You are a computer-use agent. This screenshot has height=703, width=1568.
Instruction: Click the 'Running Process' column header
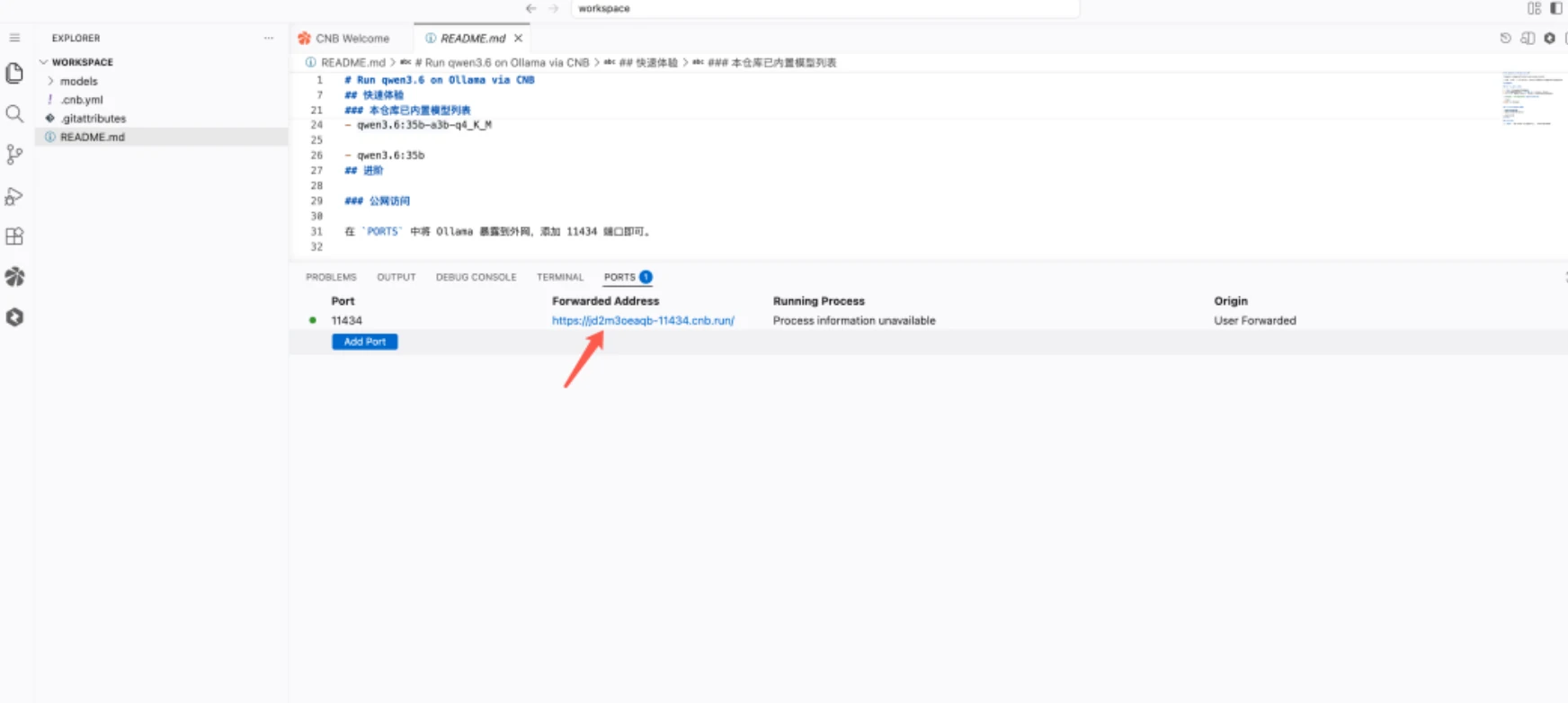point(818,301)
